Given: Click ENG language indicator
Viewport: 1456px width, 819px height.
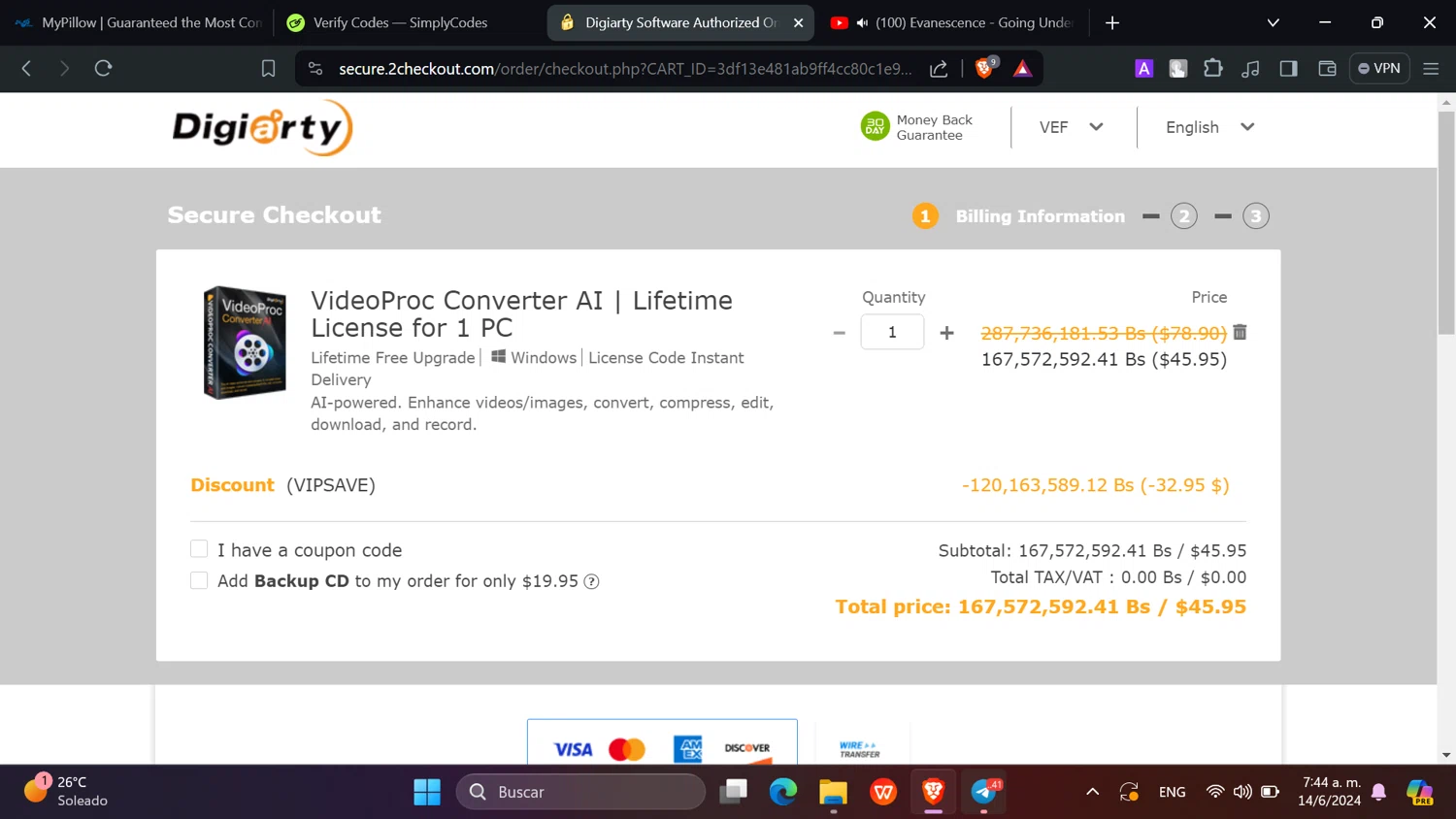Looking at the screenshot, I should 1173,792.
